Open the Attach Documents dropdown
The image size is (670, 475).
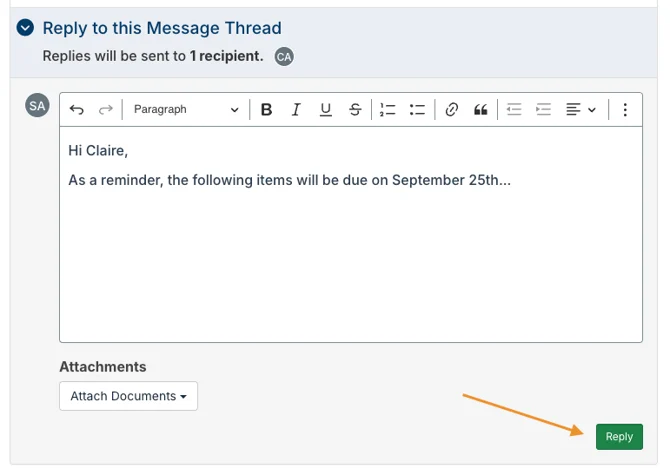(x=128, y=396)
